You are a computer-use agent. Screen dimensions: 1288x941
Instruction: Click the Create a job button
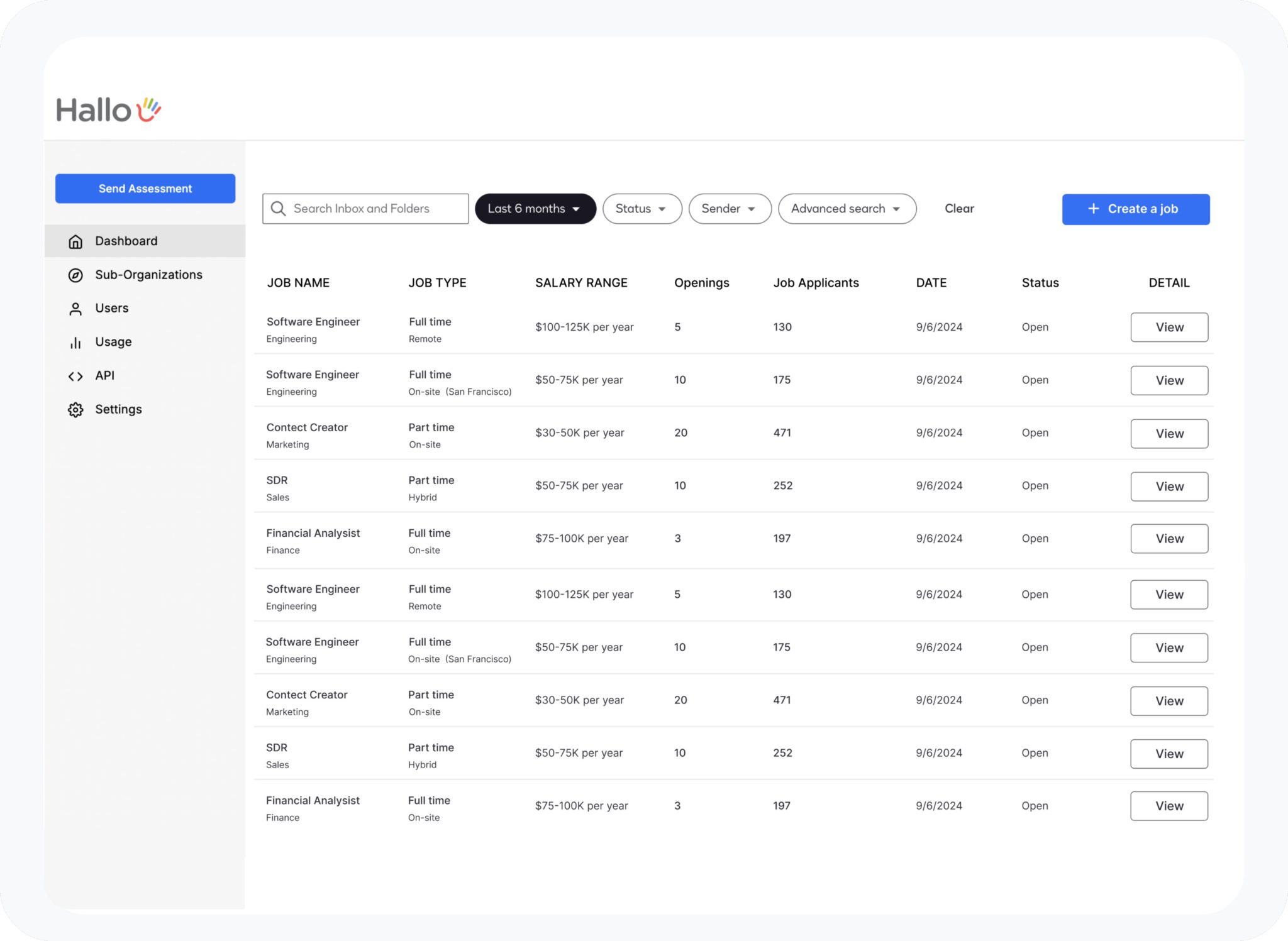(x=1135, y=208)
